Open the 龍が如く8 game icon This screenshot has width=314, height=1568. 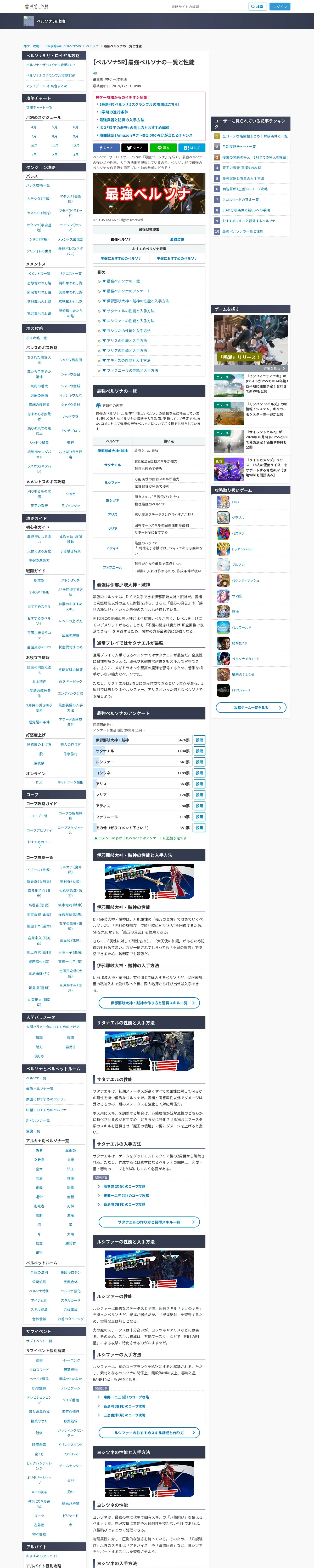click(x=223, y=643)
